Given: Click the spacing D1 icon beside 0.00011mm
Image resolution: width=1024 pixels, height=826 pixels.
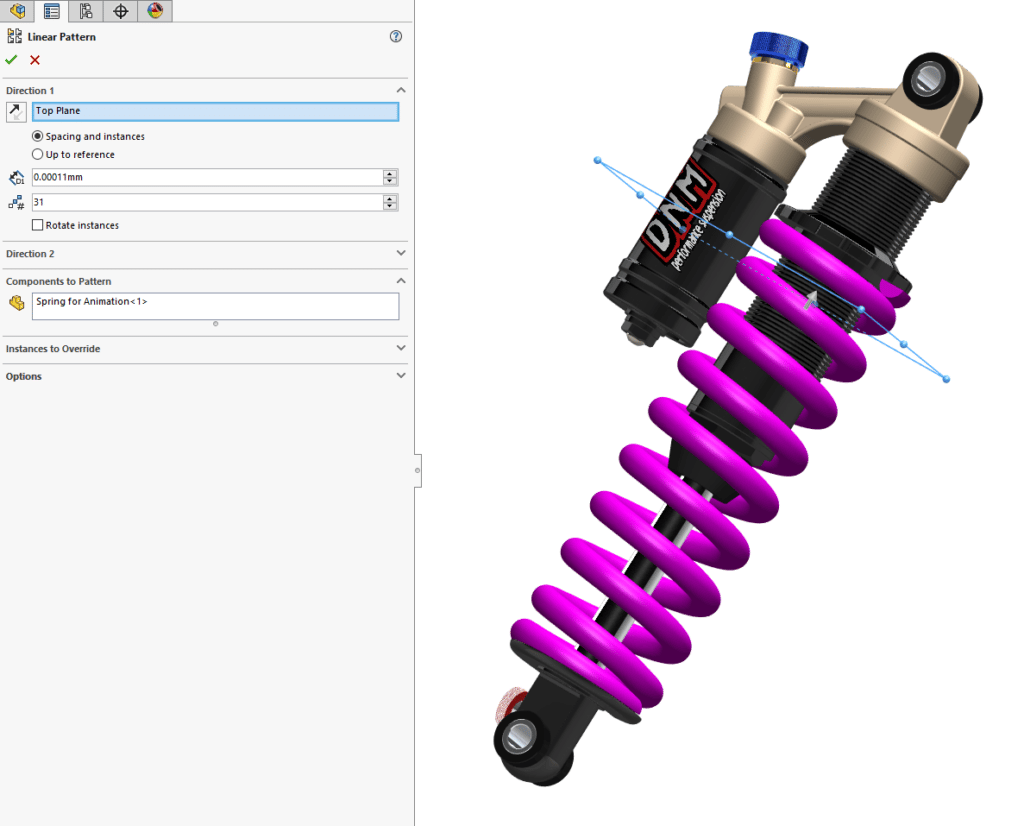Looking at the screenshot, I should click(x=15, y=177).
